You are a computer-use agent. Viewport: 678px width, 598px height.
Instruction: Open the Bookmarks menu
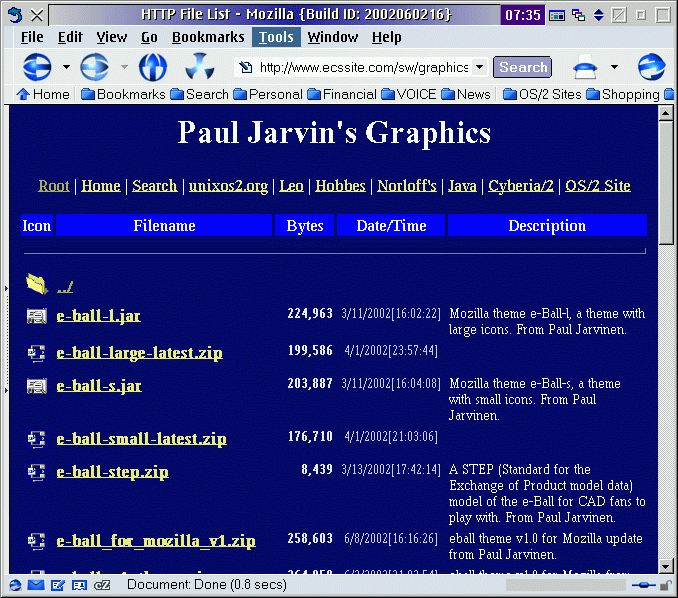pos(208,37)
